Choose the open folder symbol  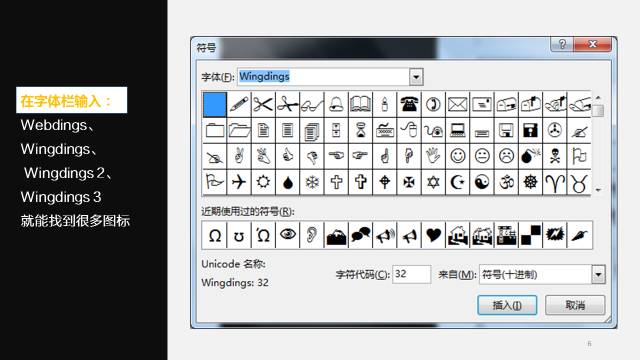point(239,131)
